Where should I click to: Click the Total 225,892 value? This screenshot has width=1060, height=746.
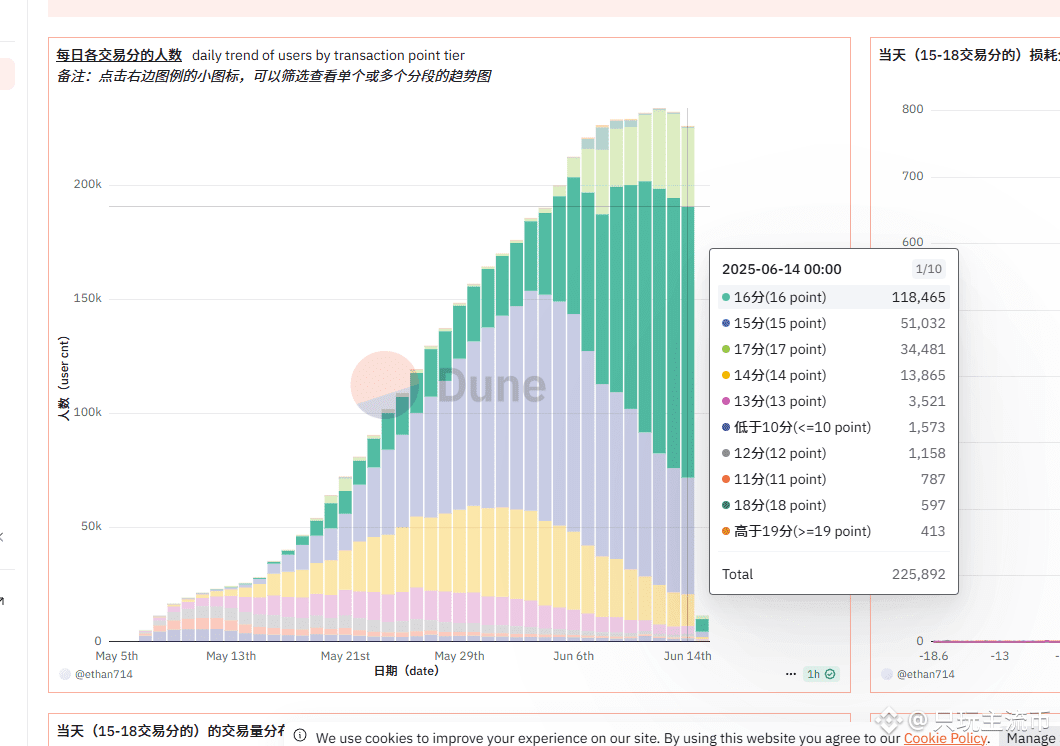point(918,574)
